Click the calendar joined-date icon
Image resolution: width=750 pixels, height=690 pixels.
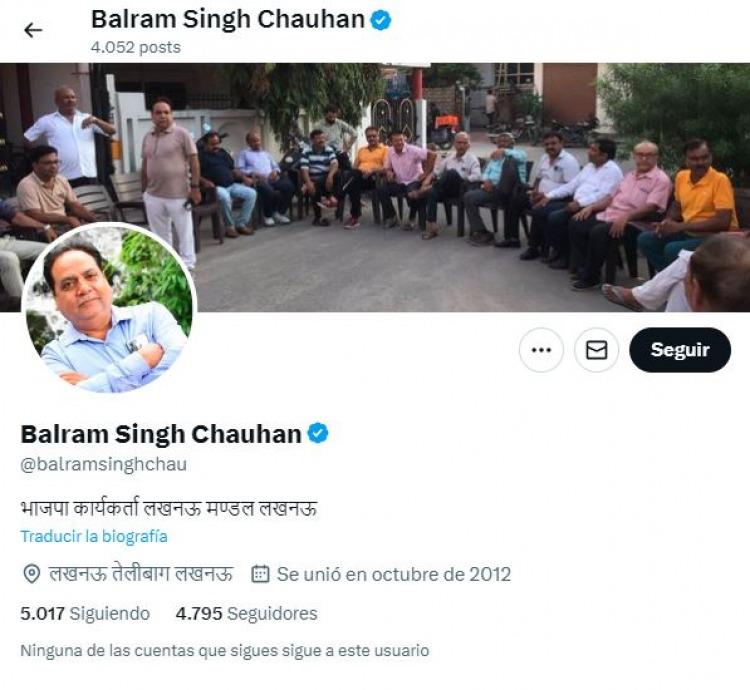click(x=260, y=574)
